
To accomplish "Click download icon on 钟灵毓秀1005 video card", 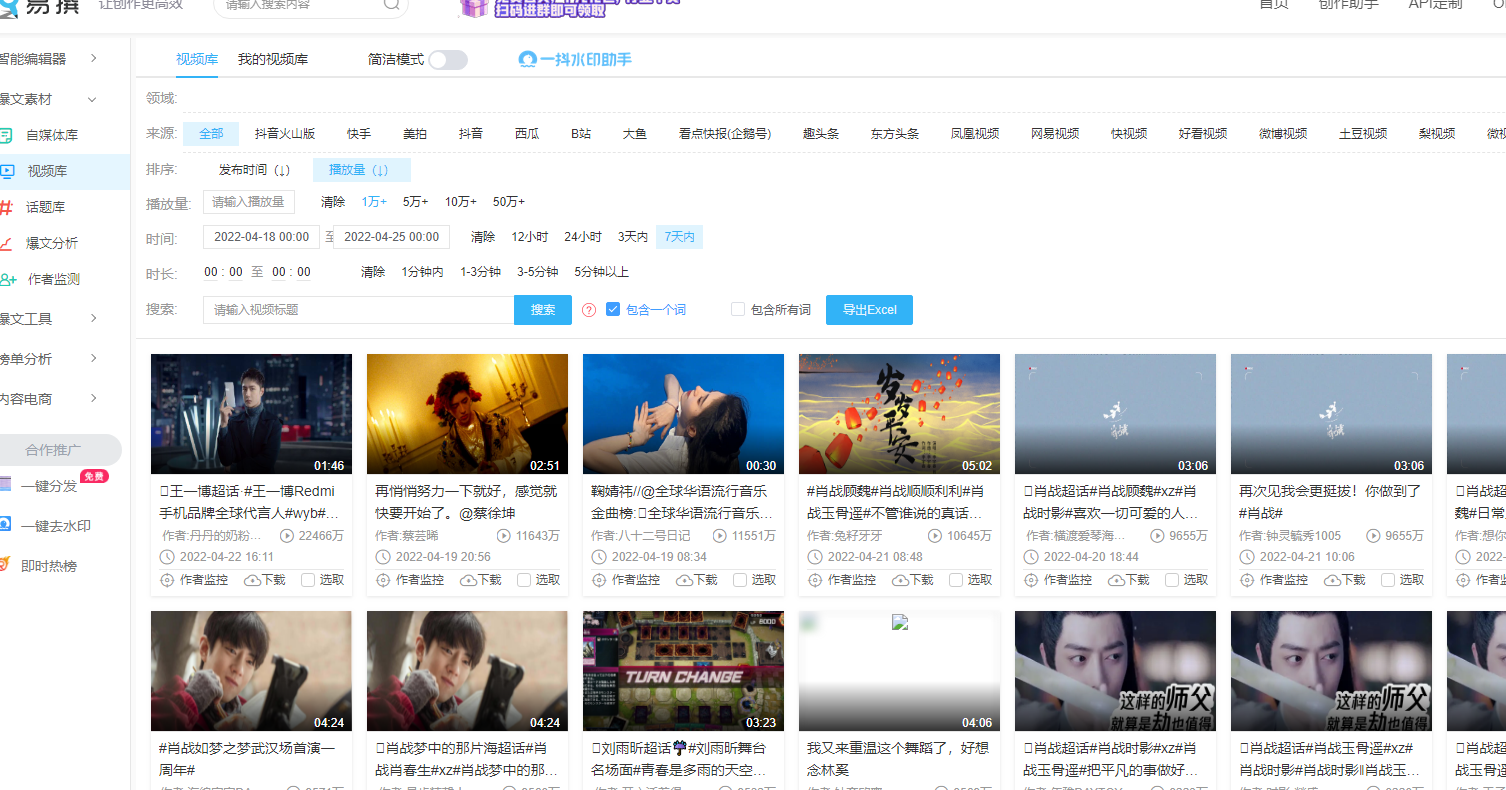I will point(1332,580).
